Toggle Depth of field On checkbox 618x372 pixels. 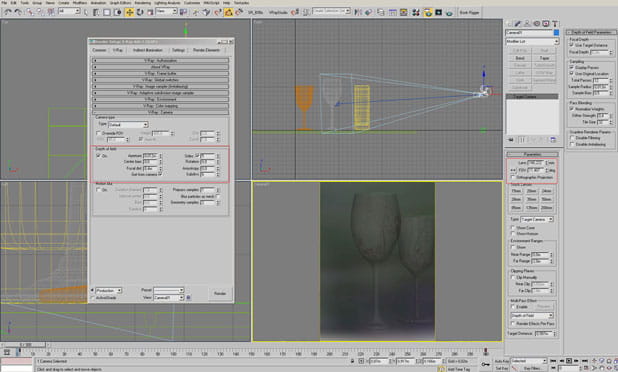99,156
